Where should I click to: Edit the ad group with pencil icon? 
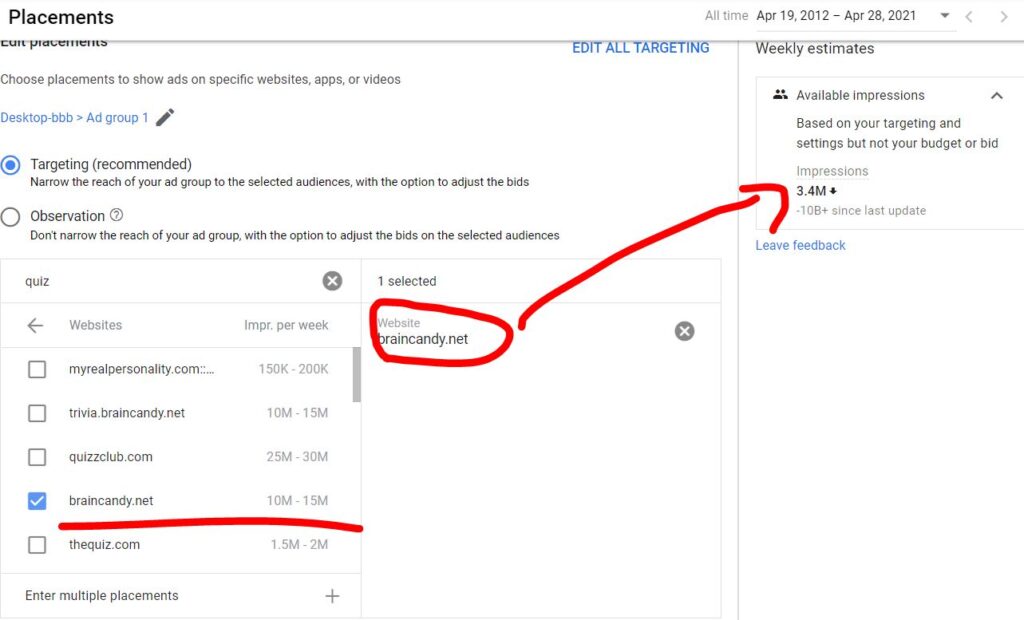(x=165, y=118)
